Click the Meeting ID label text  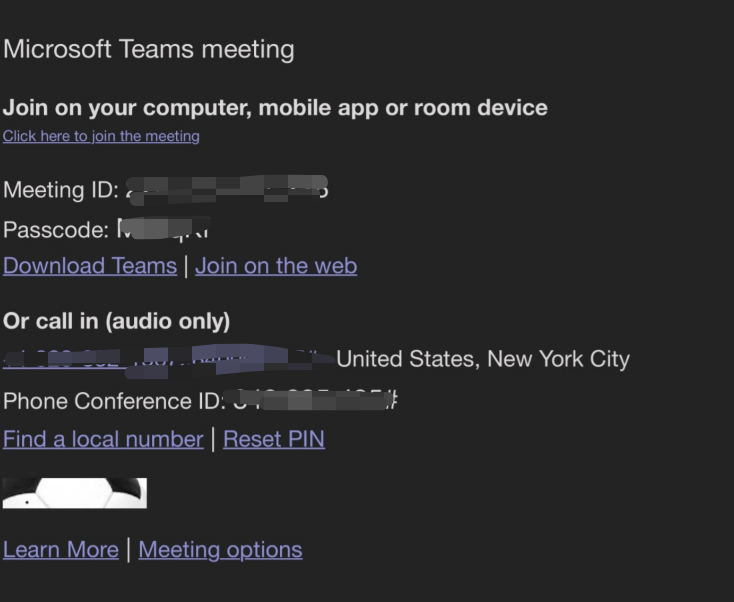61,190
